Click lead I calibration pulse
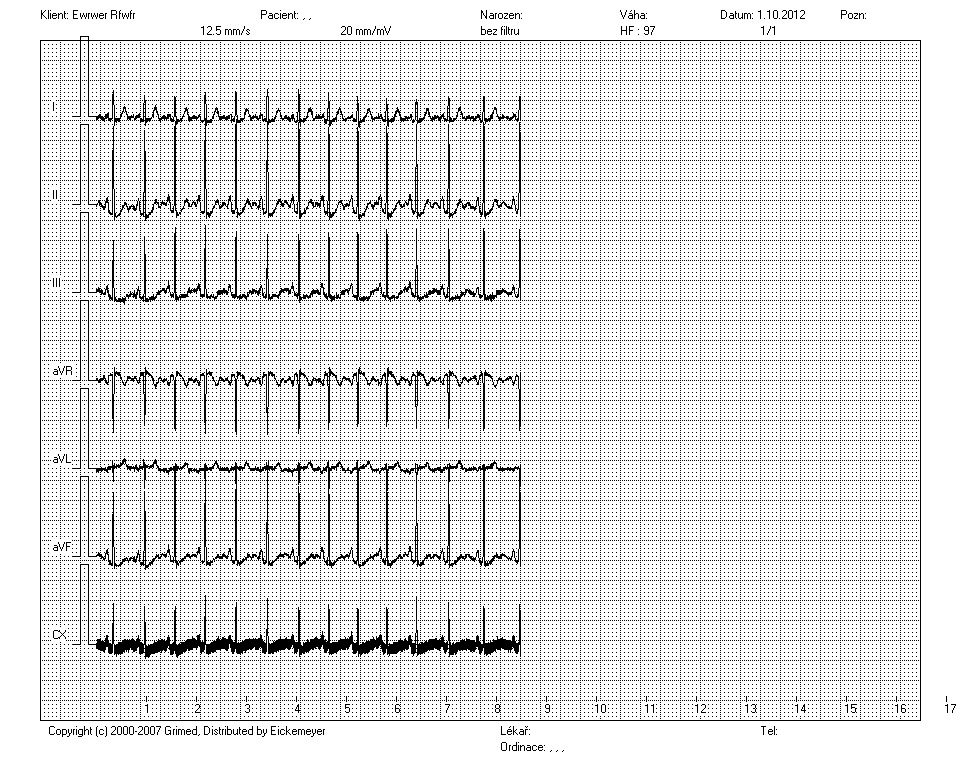This screenshot has width=960, height=760. click(x=84, y=77)
